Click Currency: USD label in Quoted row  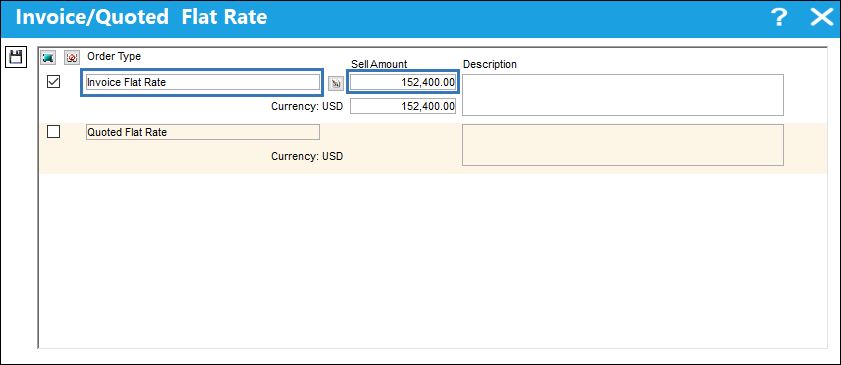307,157
